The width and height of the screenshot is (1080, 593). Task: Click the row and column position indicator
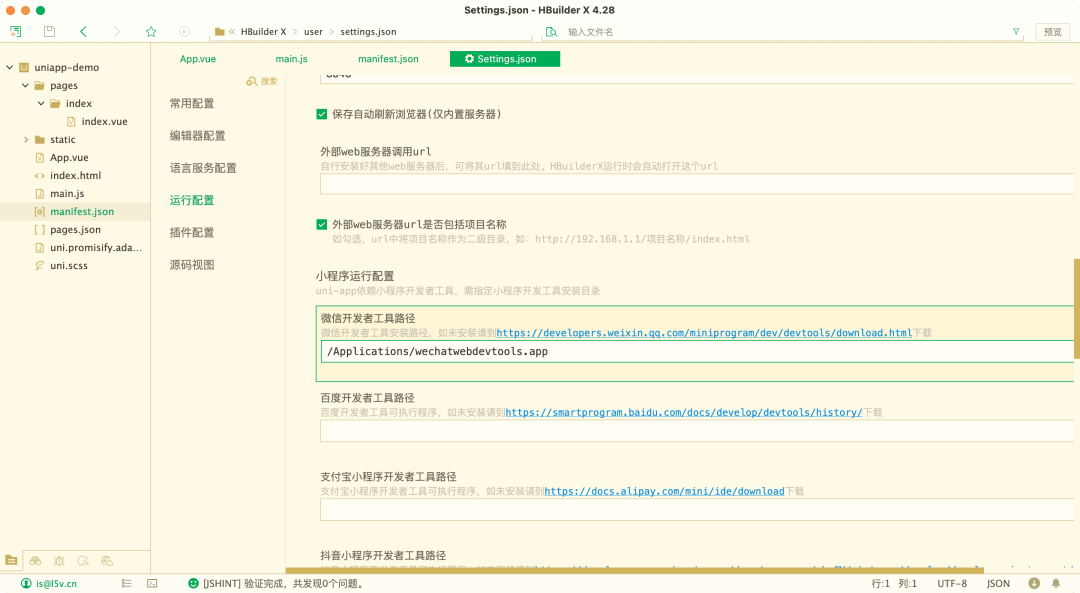click(x=894, y=583)
